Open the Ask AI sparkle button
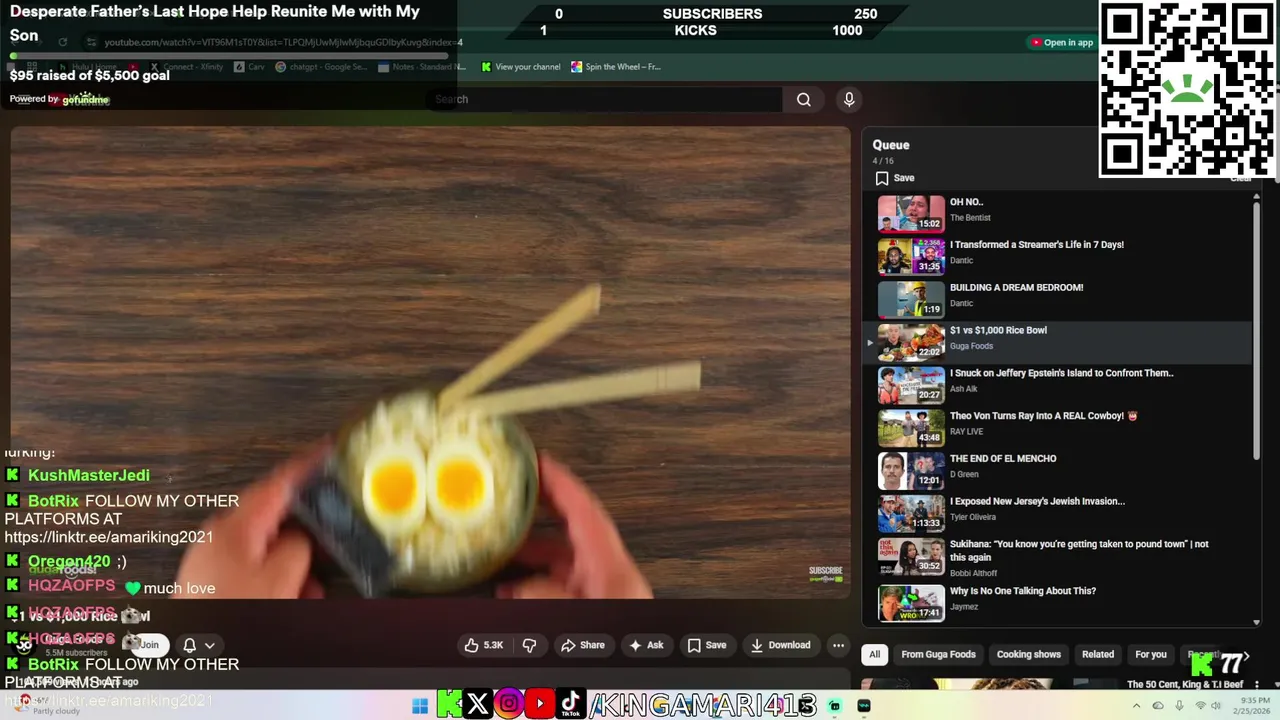1280x720 pixels. [x=646, y=645]
